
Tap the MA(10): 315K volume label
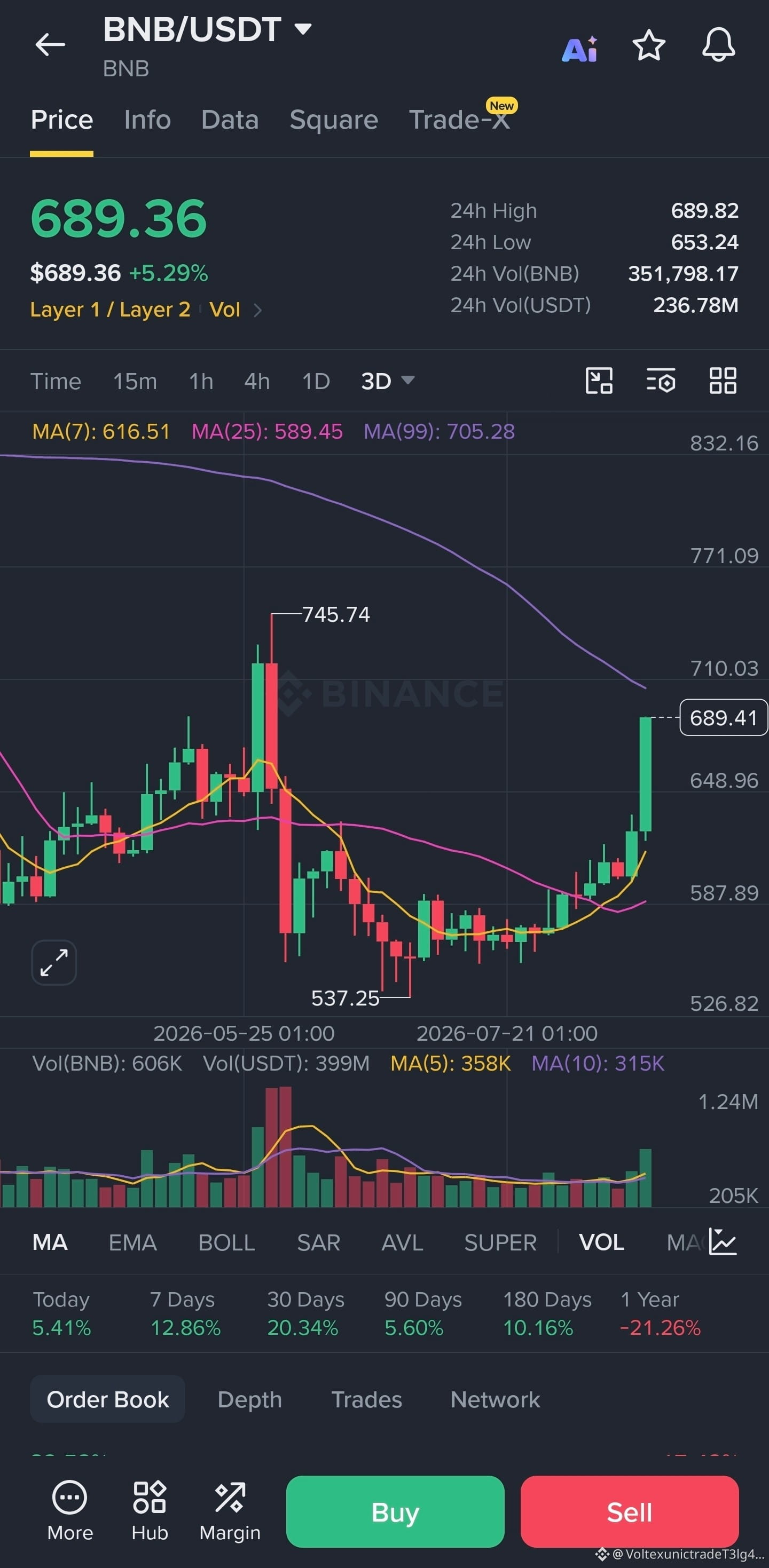tap(598, 1064)
